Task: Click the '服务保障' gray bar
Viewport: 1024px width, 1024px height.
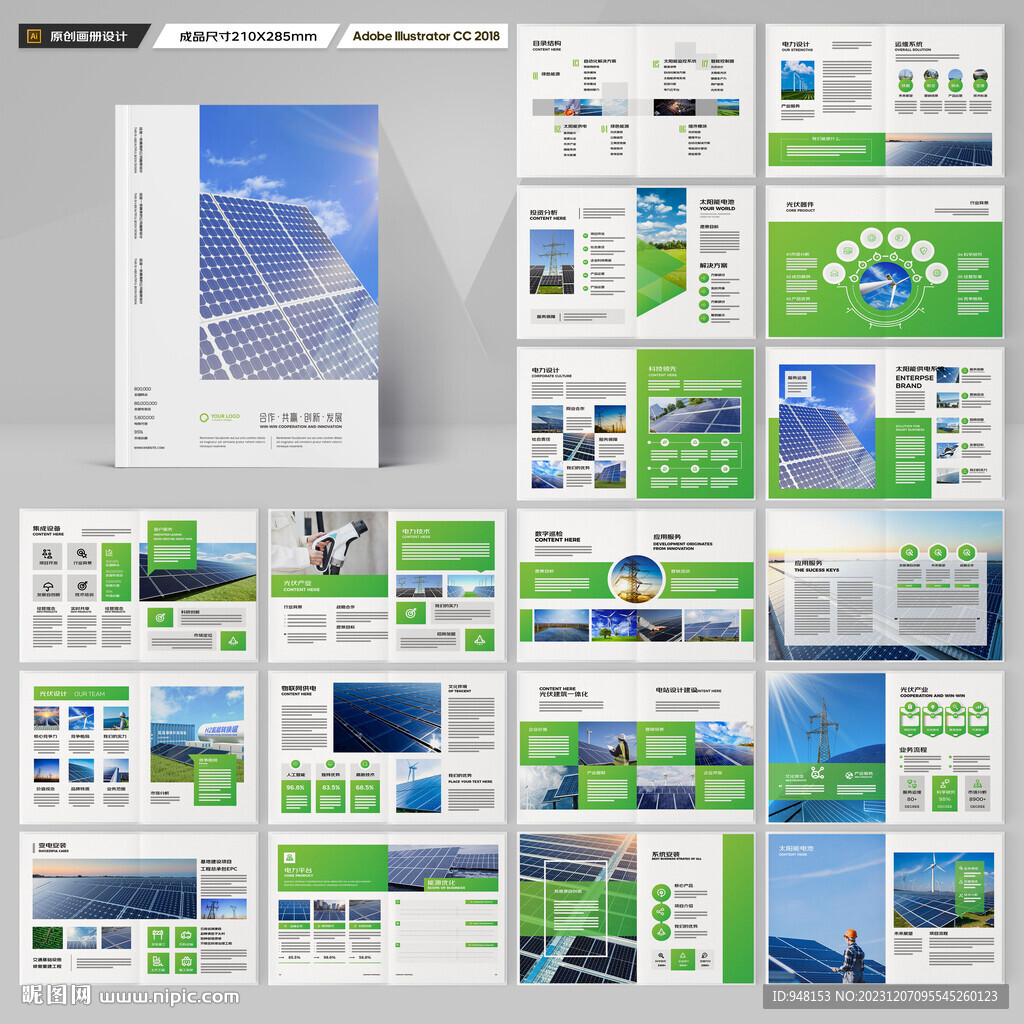Action: point(577,317)
